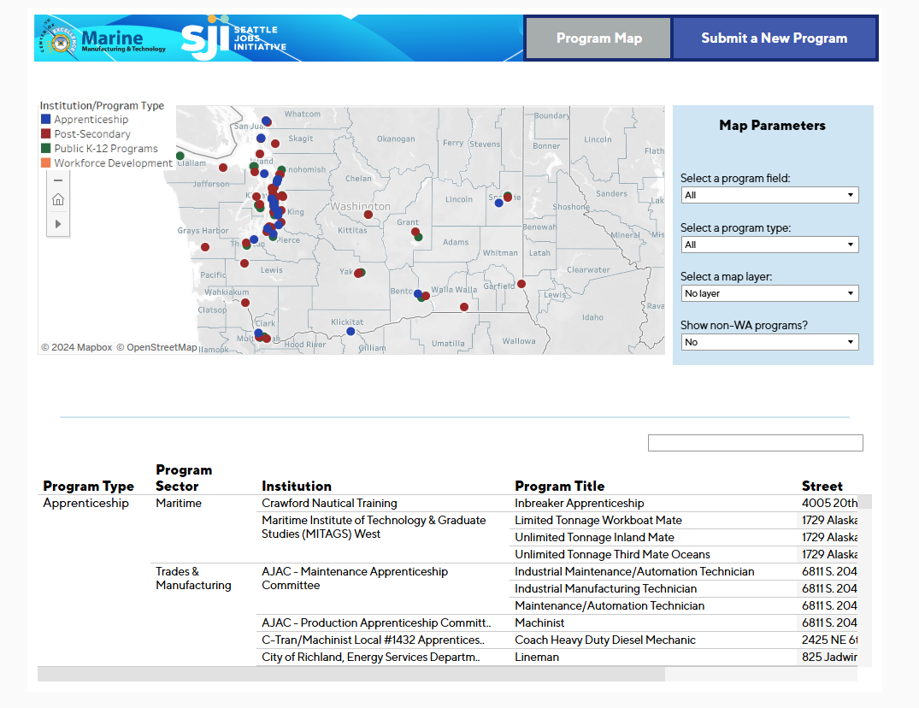919x708 pixels.
Task: Click the search box above the table
Action: pos(755,443)
